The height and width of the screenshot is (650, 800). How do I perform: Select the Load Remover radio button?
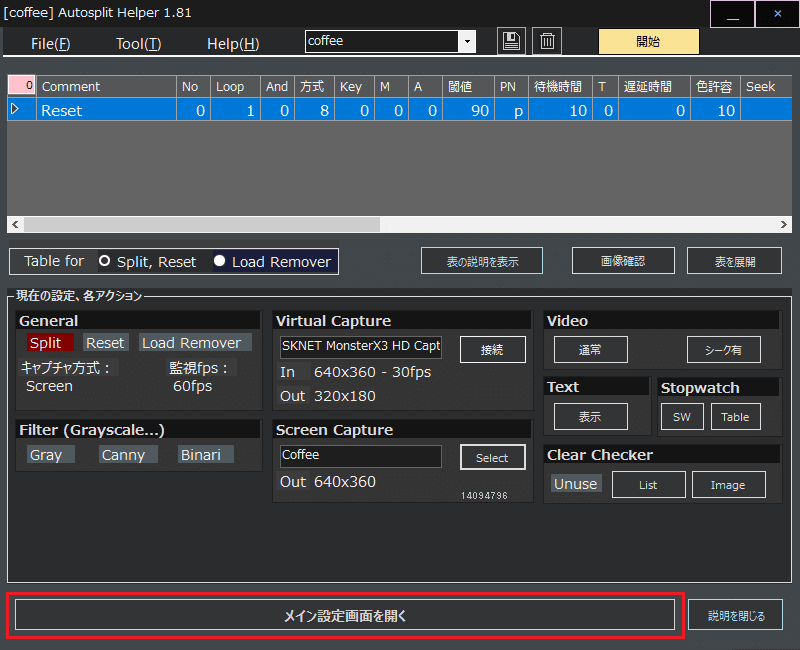[x=219, y=261]
